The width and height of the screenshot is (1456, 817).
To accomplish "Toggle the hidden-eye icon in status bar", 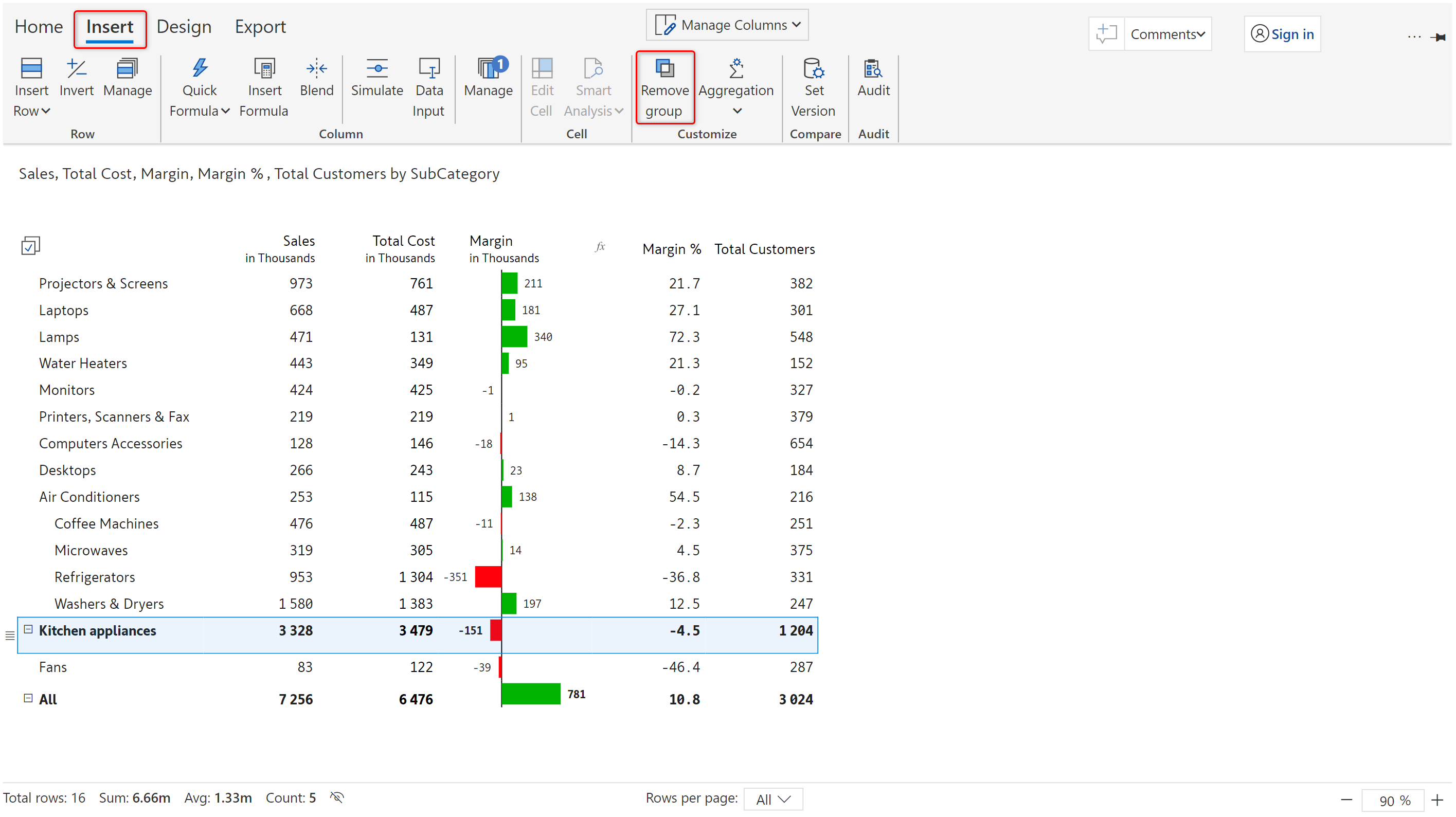I will click(337, 797).
